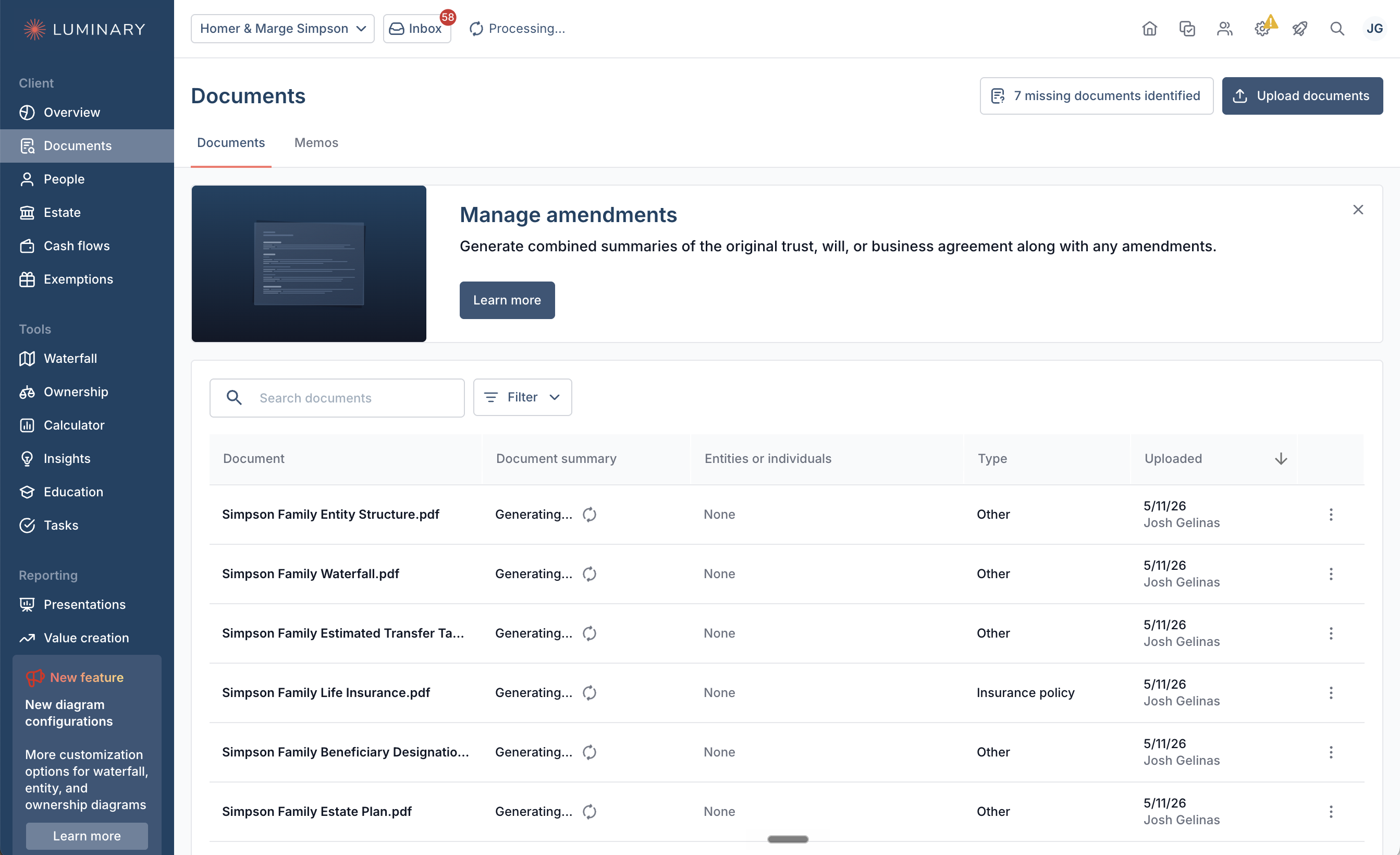
Task: Open People in the sidebar
Action: pyautogui.click(x=87, y=179)
